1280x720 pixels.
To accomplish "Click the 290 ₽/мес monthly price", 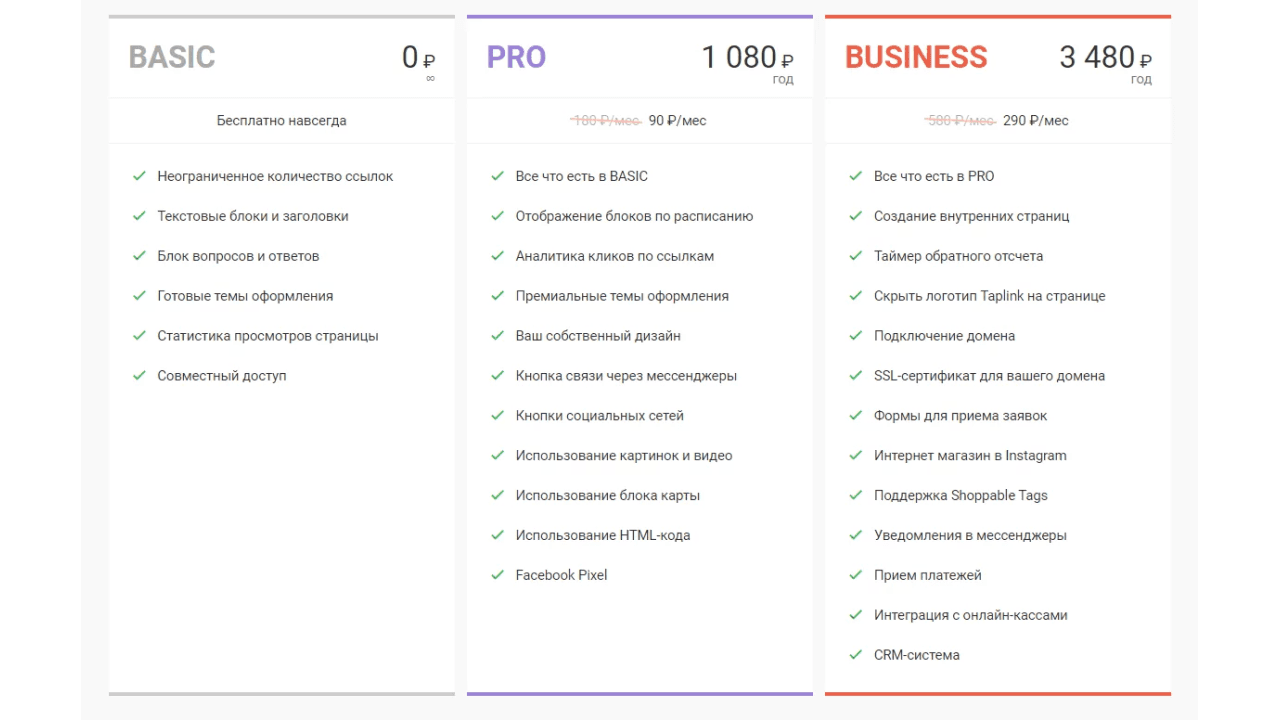I will click(1035, 121).
